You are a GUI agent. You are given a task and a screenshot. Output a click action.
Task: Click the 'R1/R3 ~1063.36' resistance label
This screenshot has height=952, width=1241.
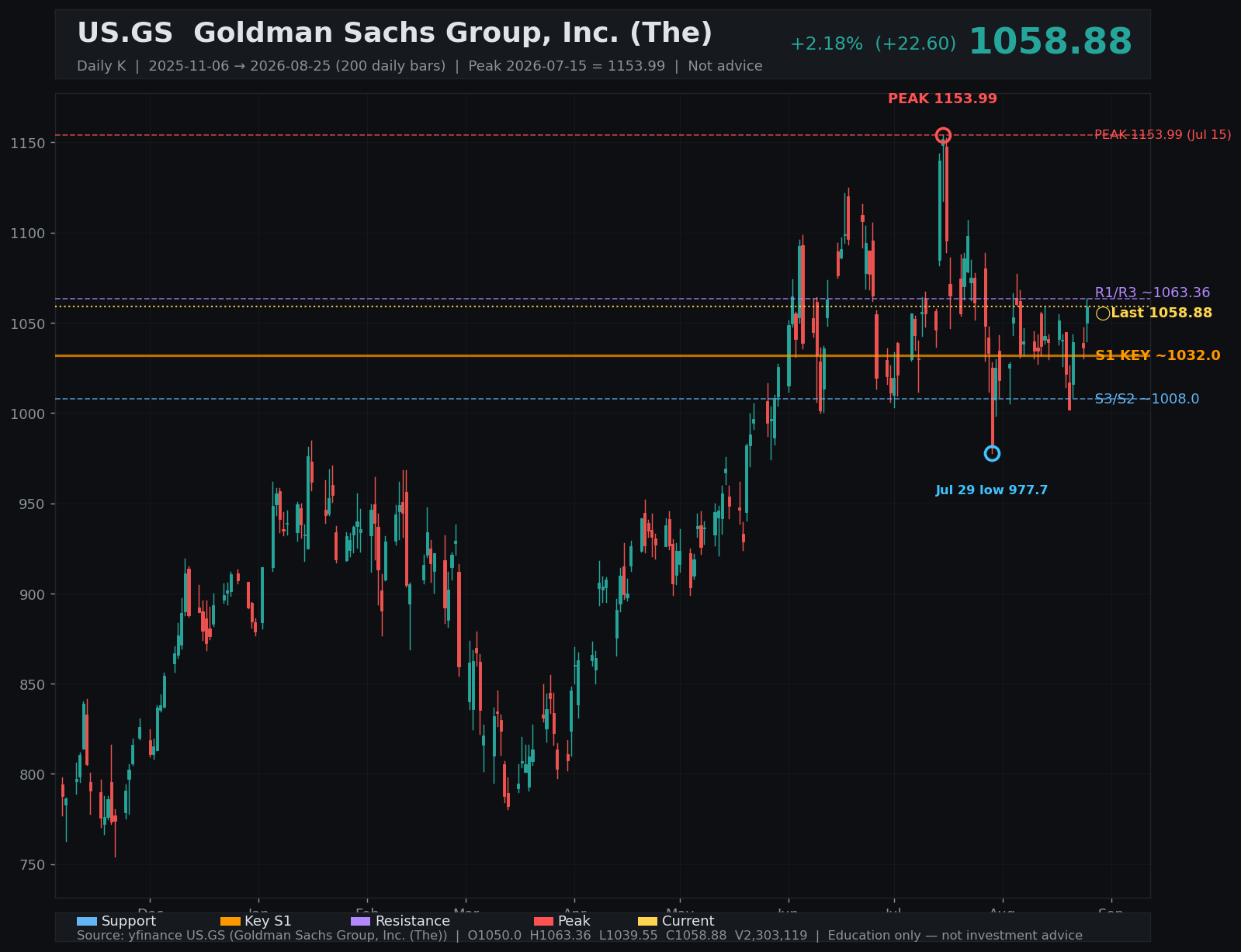pyautogui.click(x=1153, y=293)
